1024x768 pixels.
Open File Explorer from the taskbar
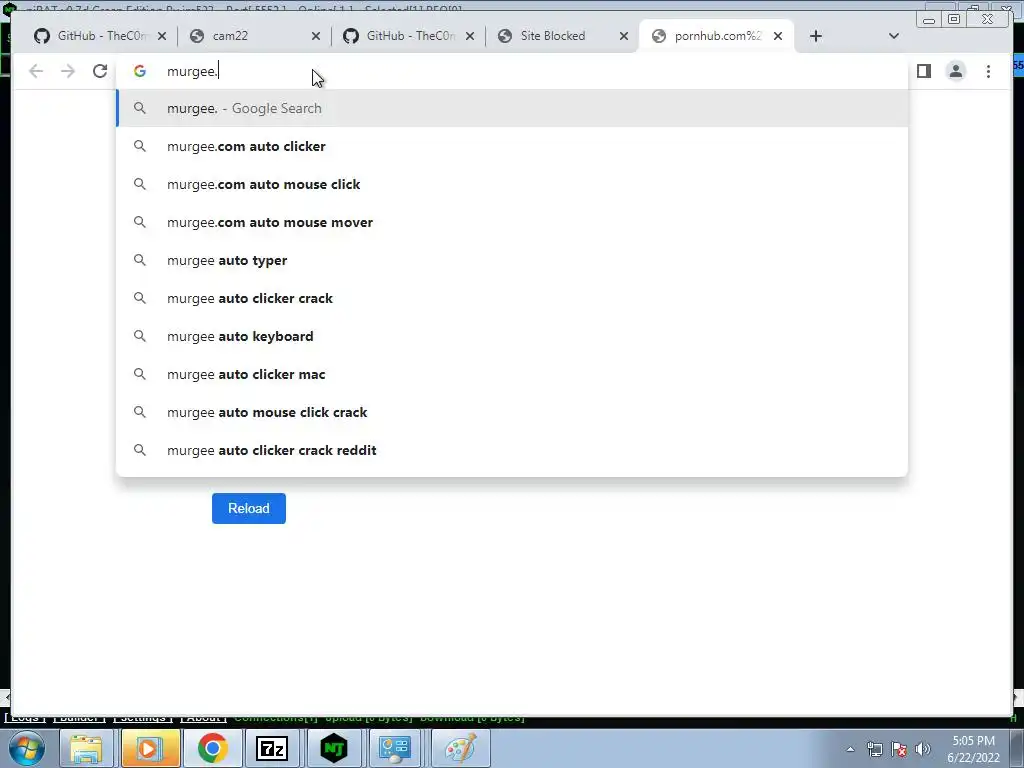point(86,748)
